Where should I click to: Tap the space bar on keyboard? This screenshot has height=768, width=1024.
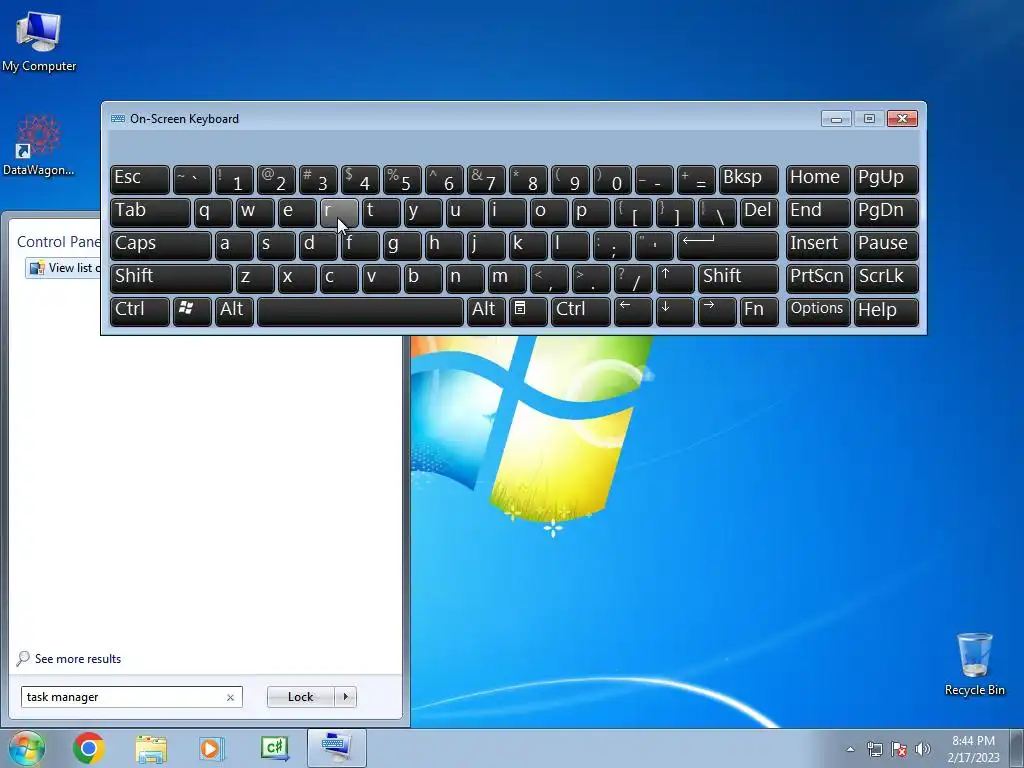tap(360, 312)
